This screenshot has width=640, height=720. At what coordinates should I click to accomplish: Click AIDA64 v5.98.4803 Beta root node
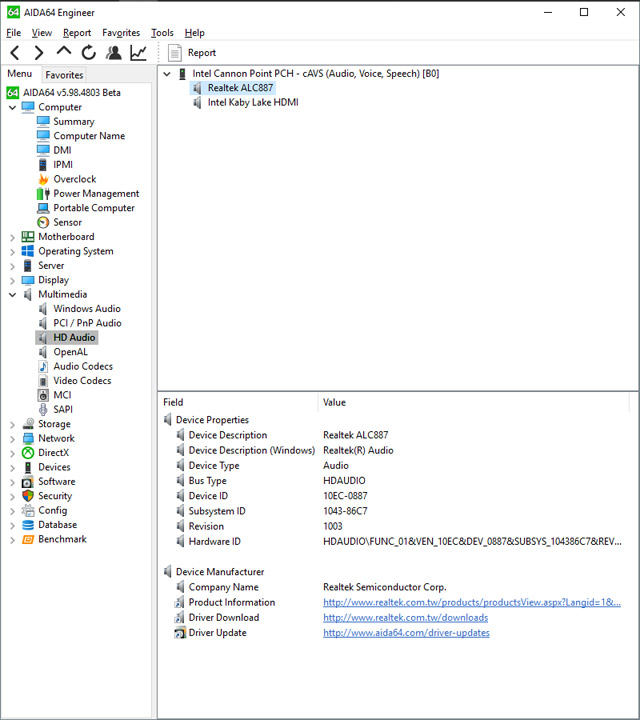click(x=72, y=93)
